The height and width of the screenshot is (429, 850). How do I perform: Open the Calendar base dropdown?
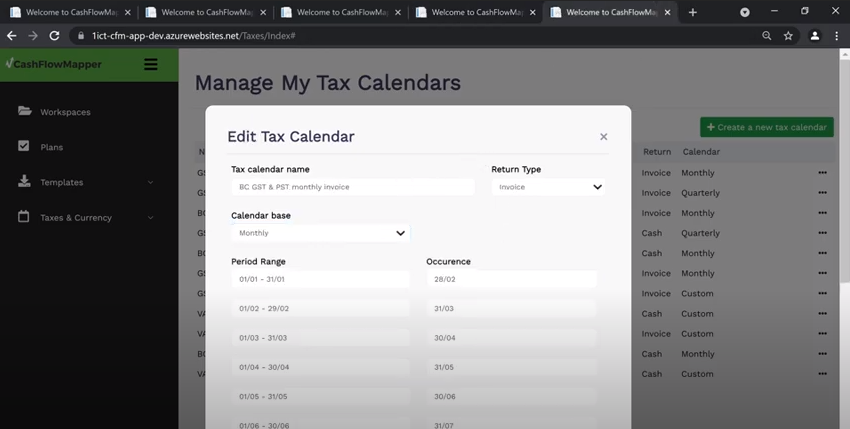(x=320, y=233)
